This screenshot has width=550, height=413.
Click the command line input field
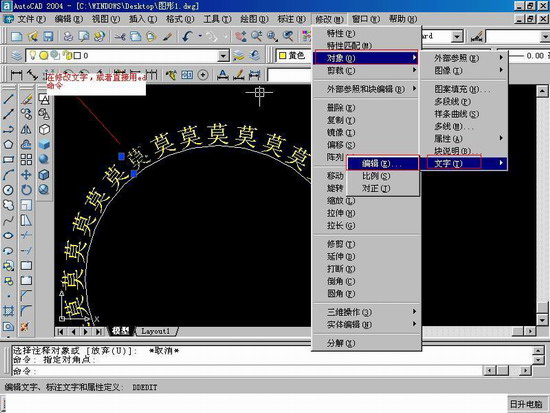tap(247, 371)
